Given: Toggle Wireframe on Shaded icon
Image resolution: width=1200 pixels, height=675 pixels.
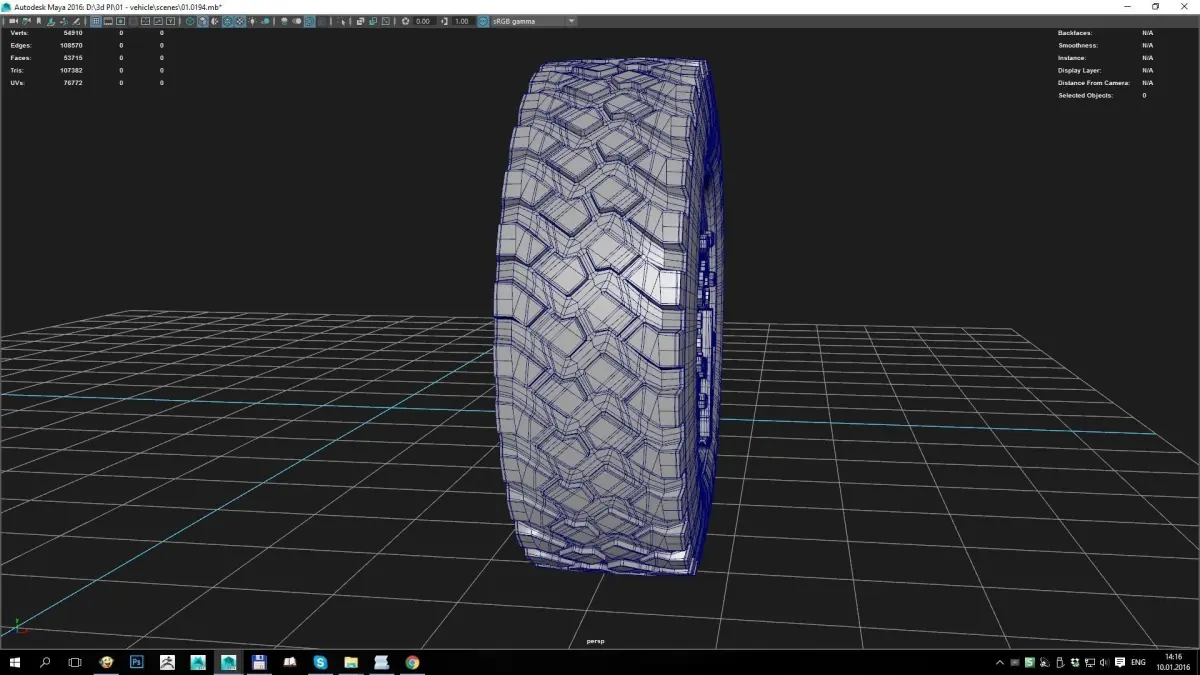Looking at the screenshot, I should [x=227, y=21].
